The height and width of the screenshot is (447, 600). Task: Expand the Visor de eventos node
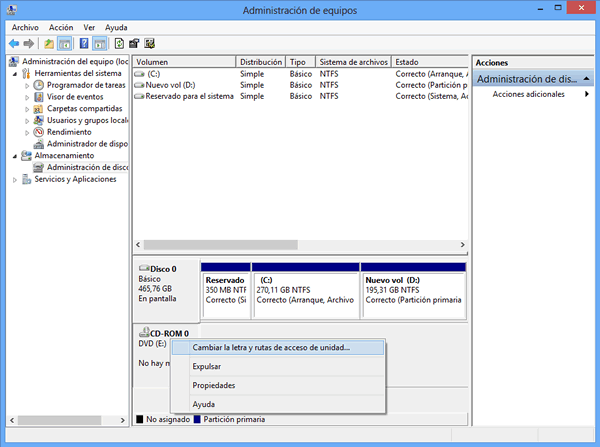tap(27, 97)
